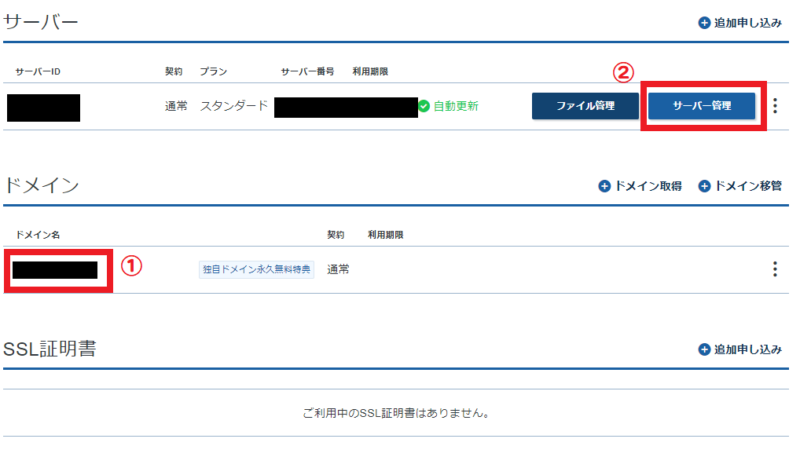Viewport: 800px width, 457px height.
Task: Click the green checkmark icon next to 自動更新
Action: (x=424, y=106)
